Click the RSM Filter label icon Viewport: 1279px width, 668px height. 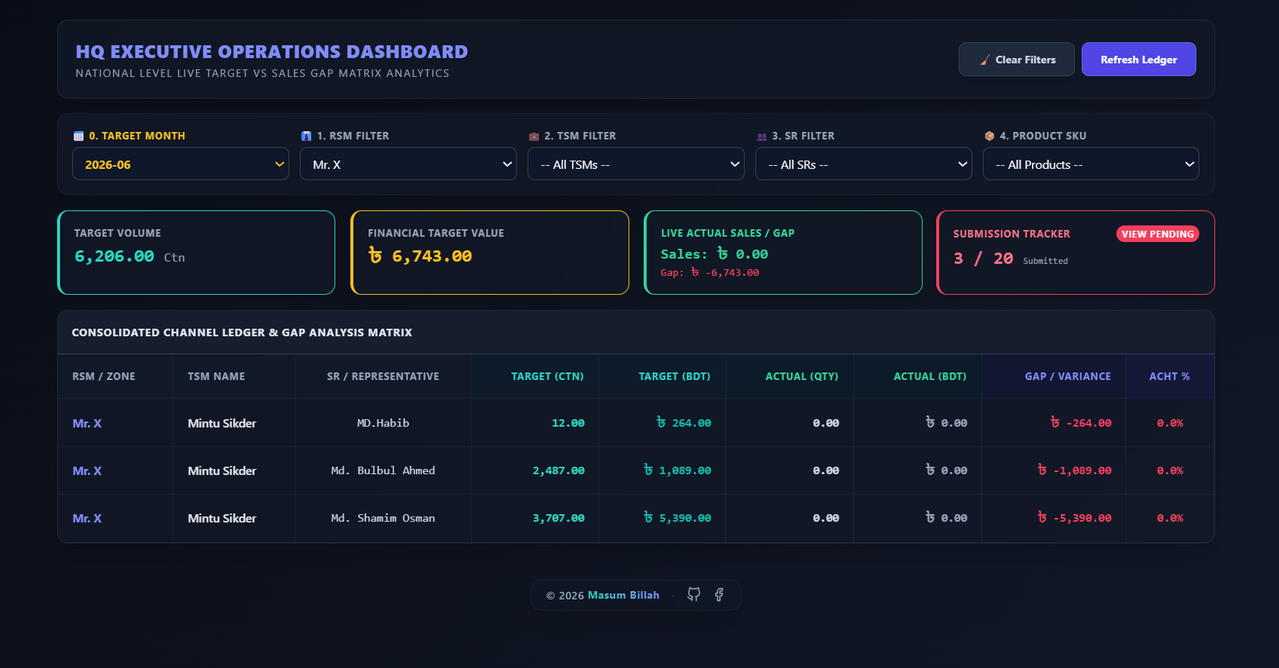point(306,136)
